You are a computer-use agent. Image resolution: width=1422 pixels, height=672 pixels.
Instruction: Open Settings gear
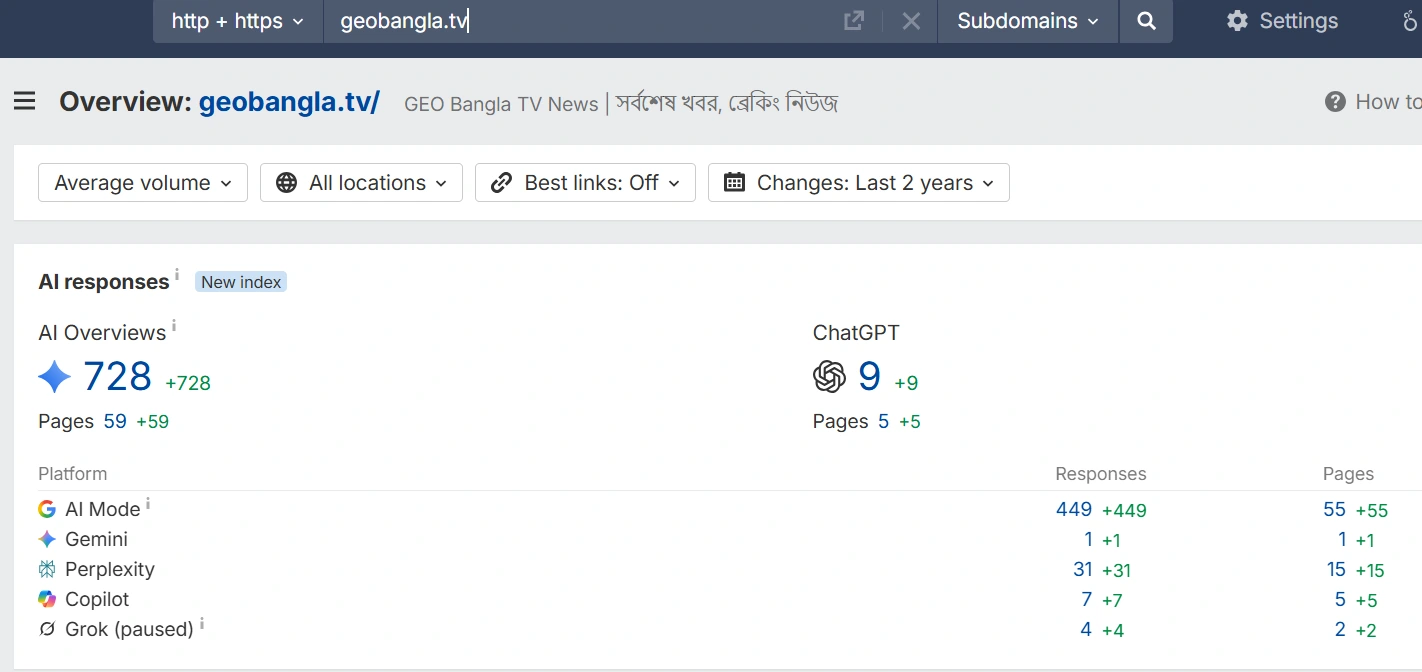(x=1237, y=21)
